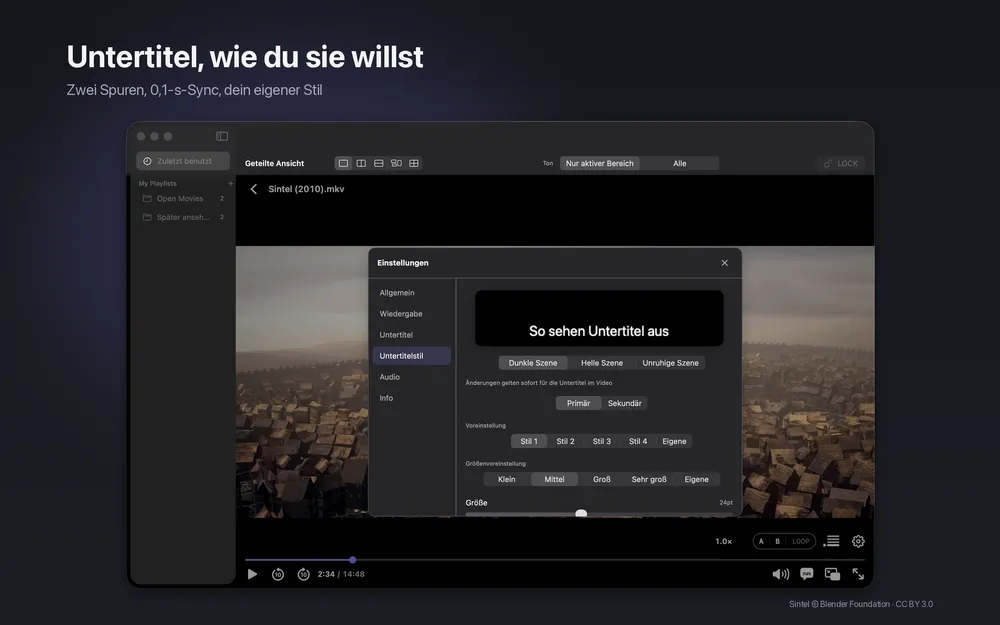
Task: Enter fullscreen with arrows icon
Action: pos(858,574)
